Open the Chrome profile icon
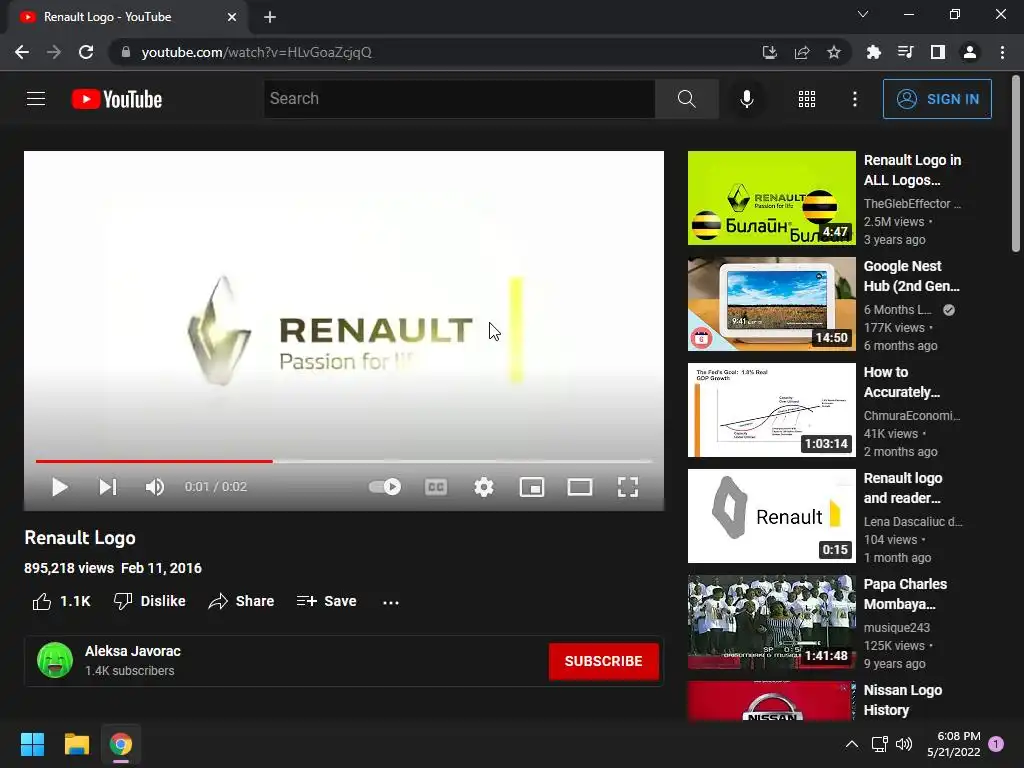Screen dimensions: 1024x768 (x=970, y=52)
